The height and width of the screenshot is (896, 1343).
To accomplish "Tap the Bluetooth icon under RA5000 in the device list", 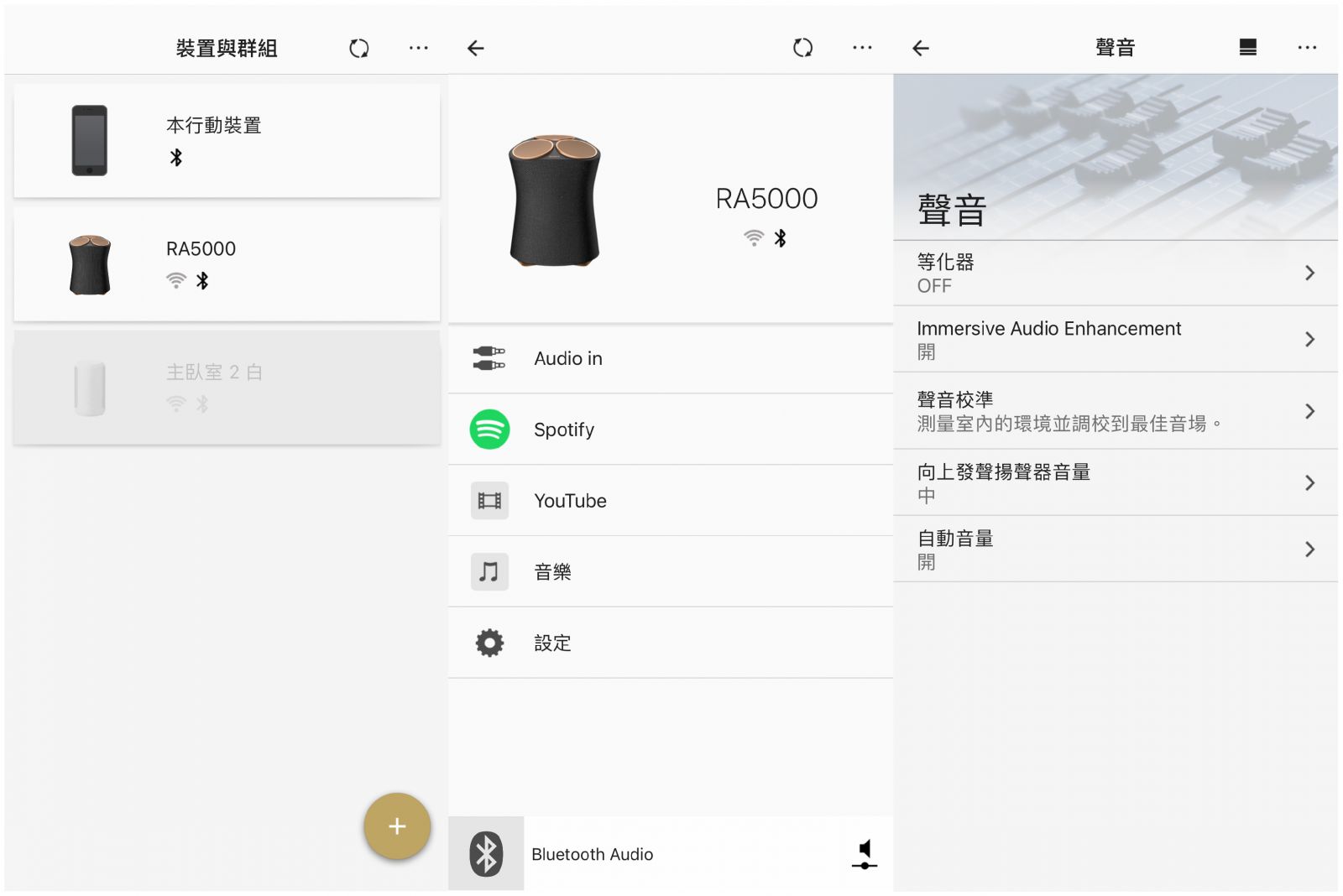I will click(x=202, y=281).
